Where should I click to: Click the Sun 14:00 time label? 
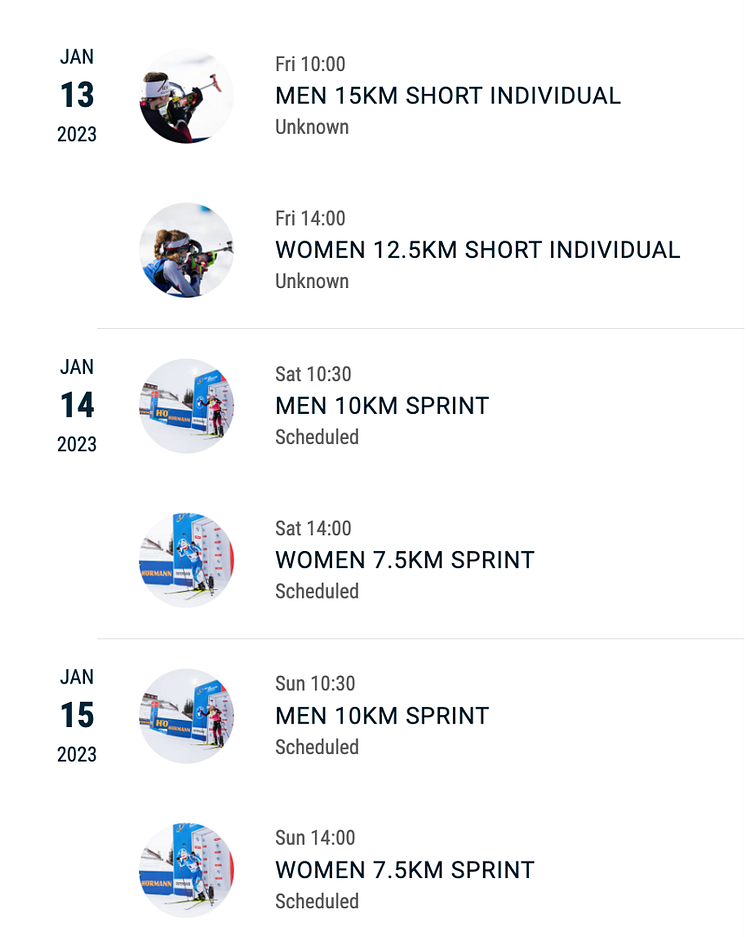click(x=315, y=838)
